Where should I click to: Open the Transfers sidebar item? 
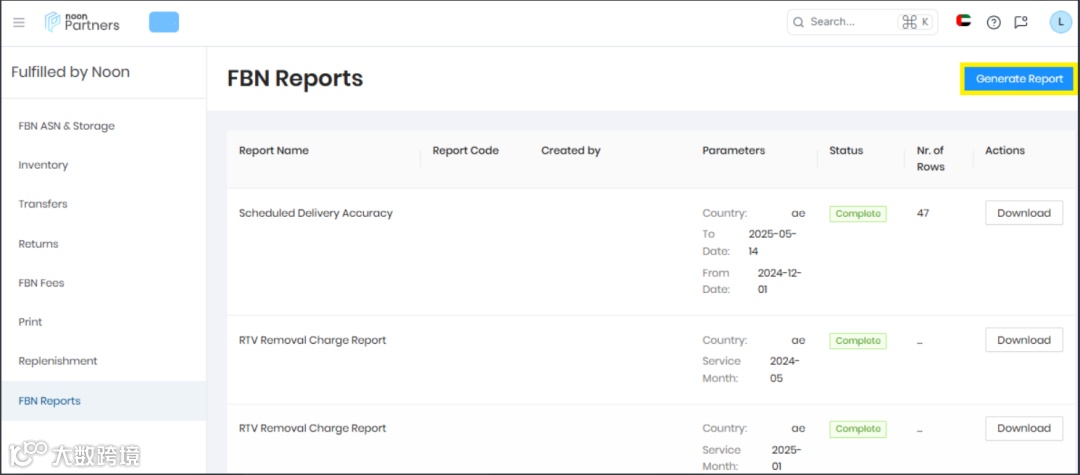43,204
